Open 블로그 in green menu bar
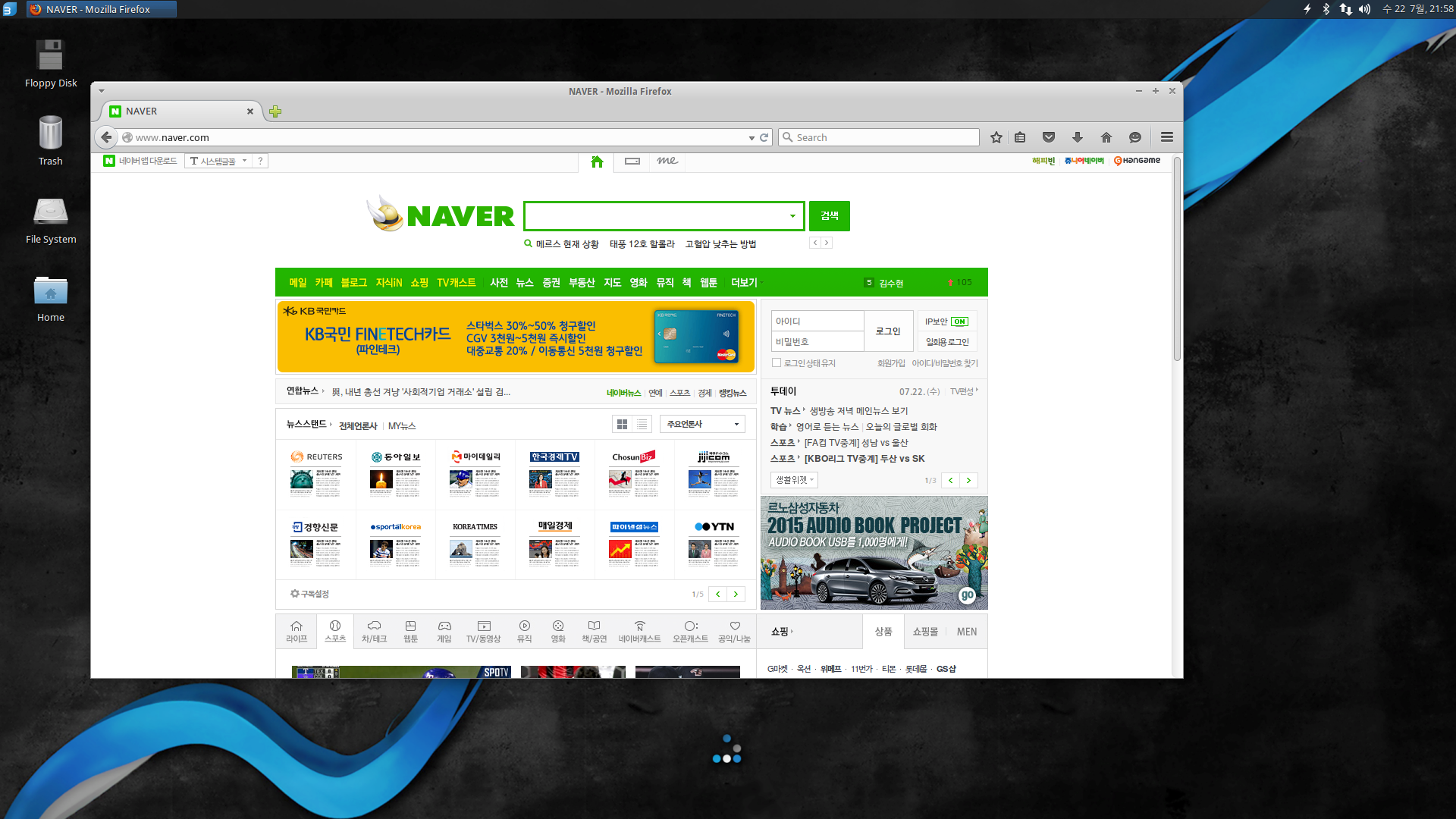 pos(353,283)
